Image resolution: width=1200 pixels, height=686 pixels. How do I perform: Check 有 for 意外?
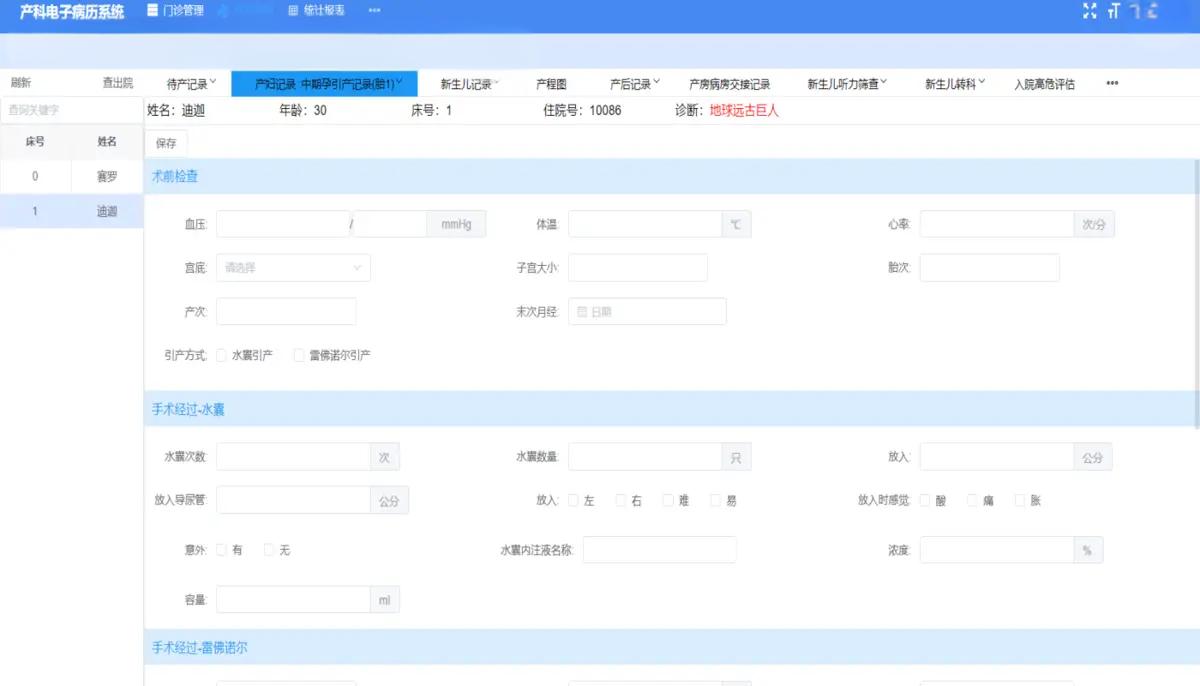[x=221, y=550]
